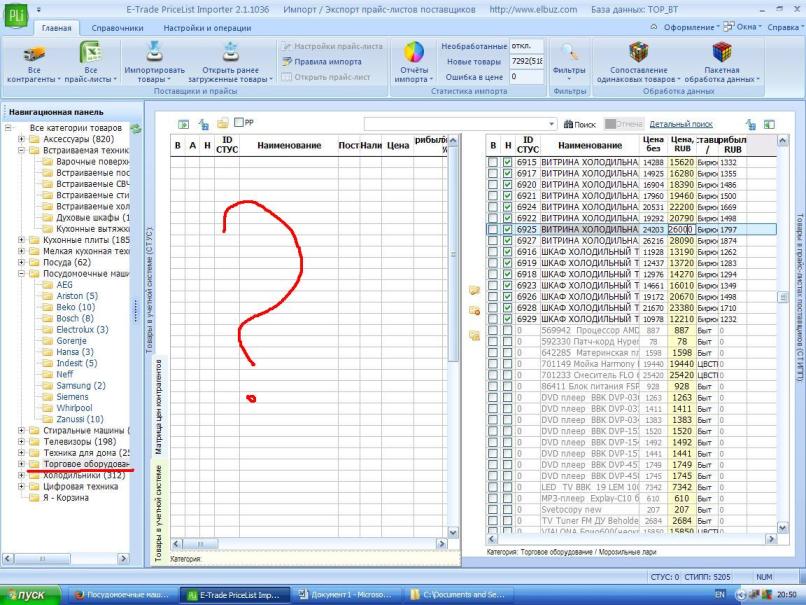
Task: Click the Наименование column header in right grid
Action: pyautogui.click(x=590, y=145)
